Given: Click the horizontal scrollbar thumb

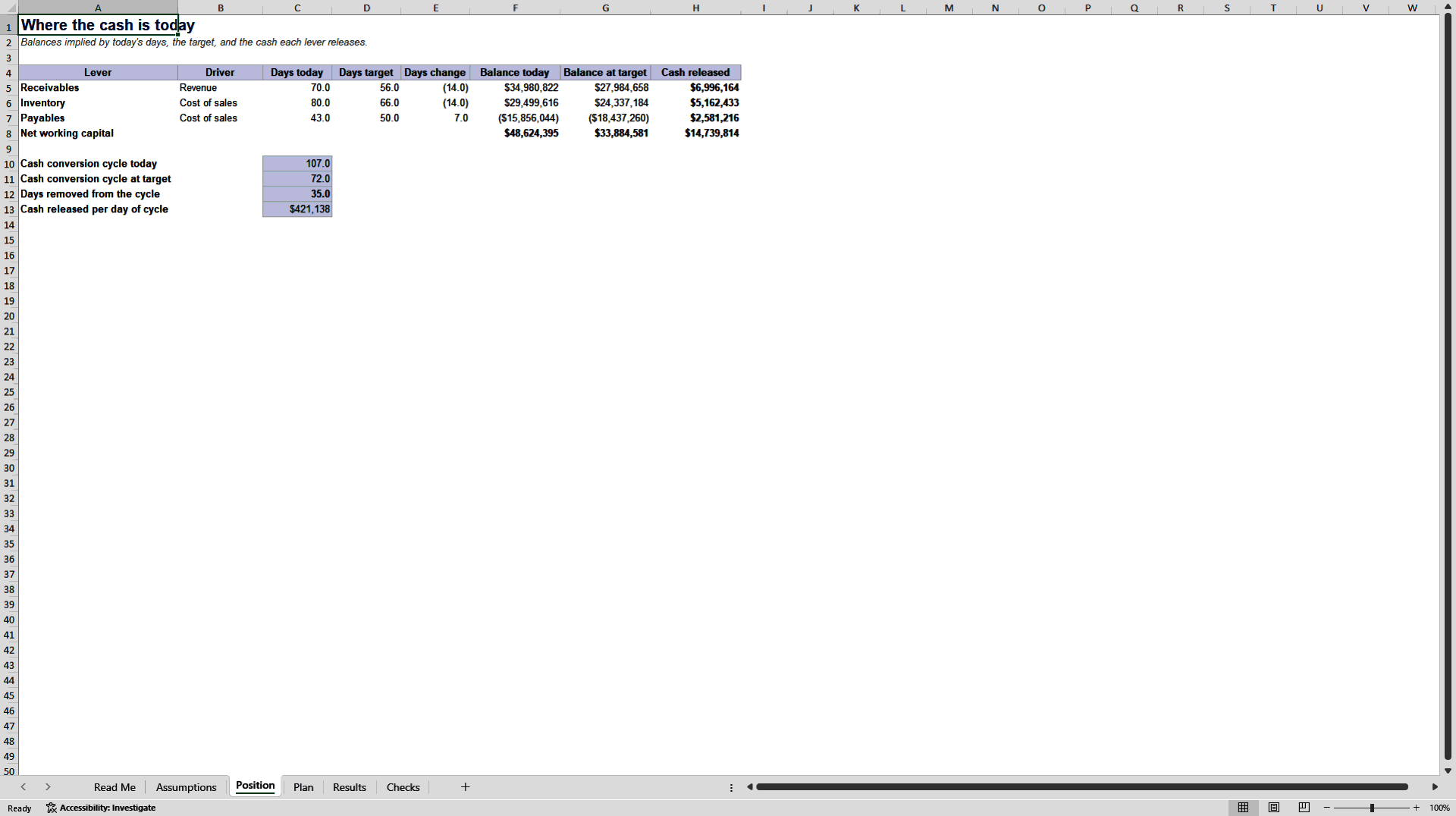Looking at the screenshot, I should pyautogui.click(x=1082, y=787).
